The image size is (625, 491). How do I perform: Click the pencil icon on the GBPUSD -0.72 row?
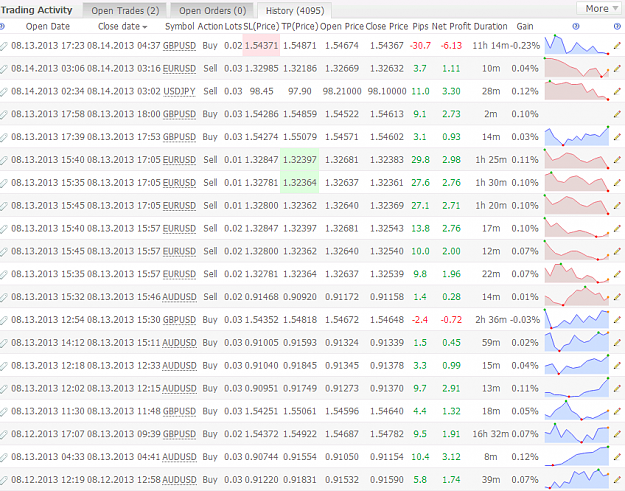pos(617,320)
